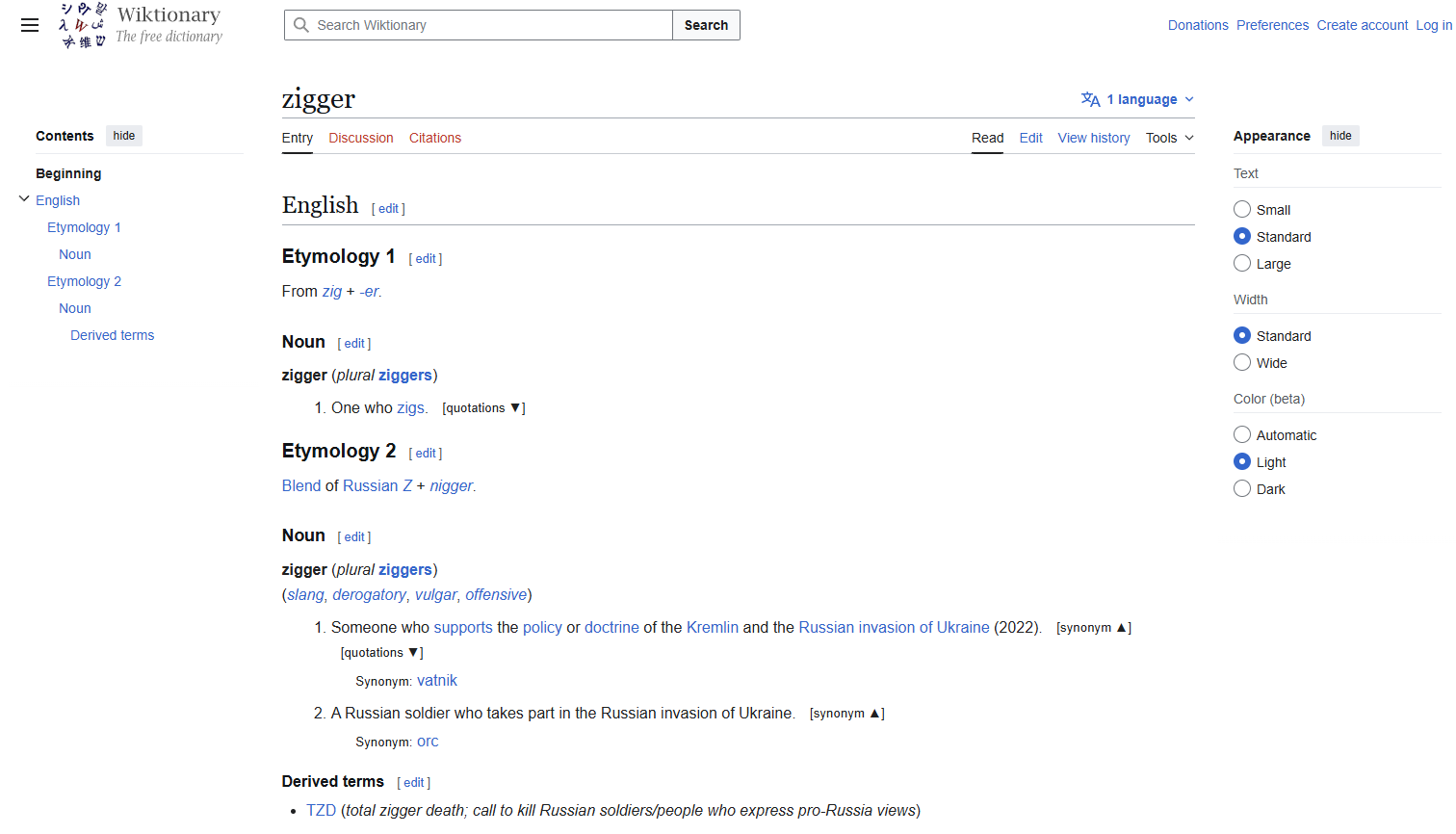
Task: Select Automatic color mode
Action: click(1242, 434)
